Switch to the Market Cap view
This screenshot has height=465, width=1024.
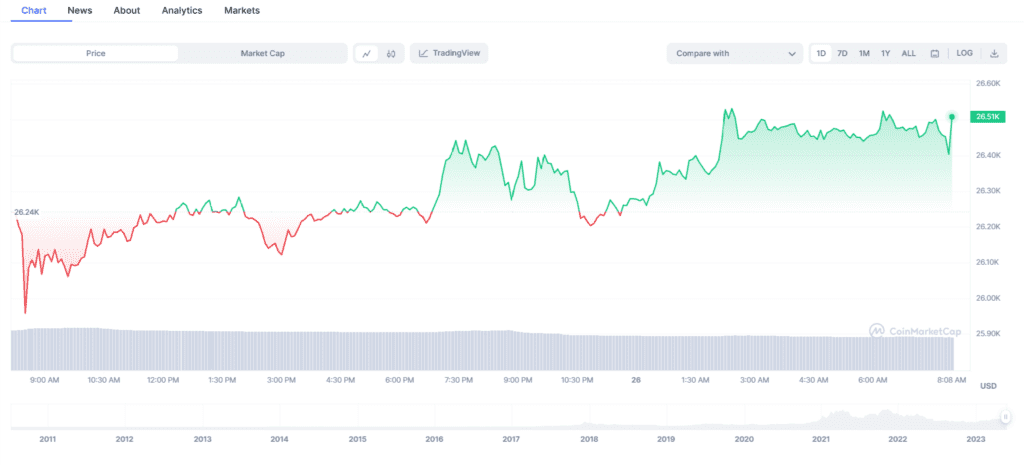263,54
